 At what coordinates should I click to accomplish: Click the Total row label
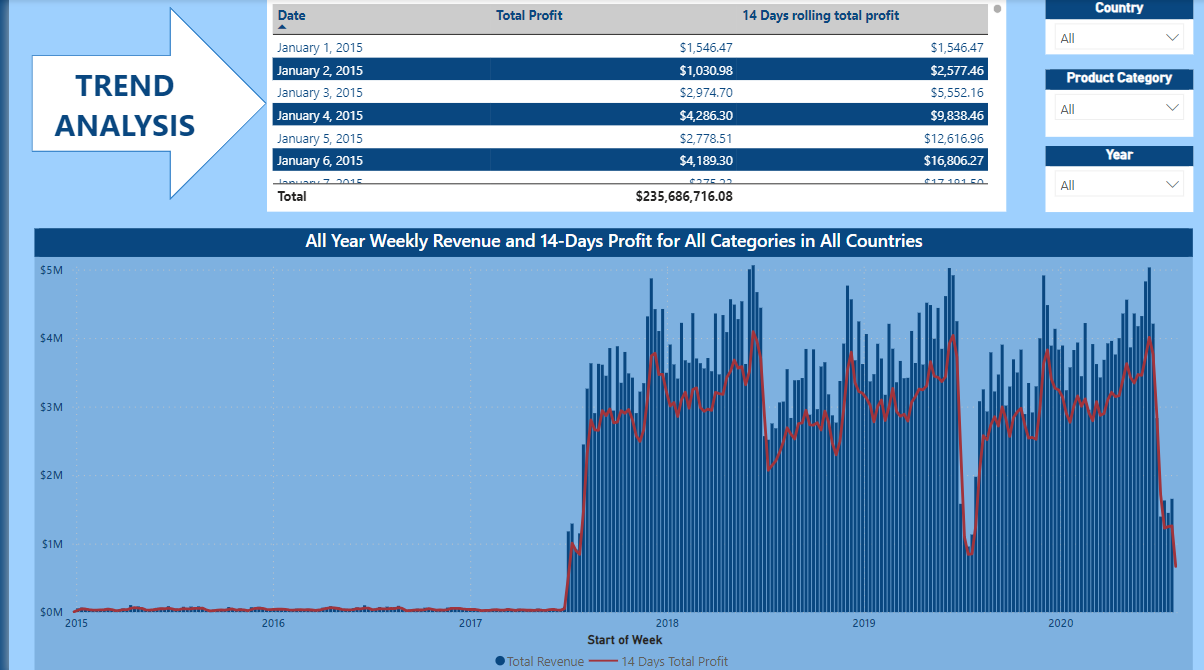point(292,197)
